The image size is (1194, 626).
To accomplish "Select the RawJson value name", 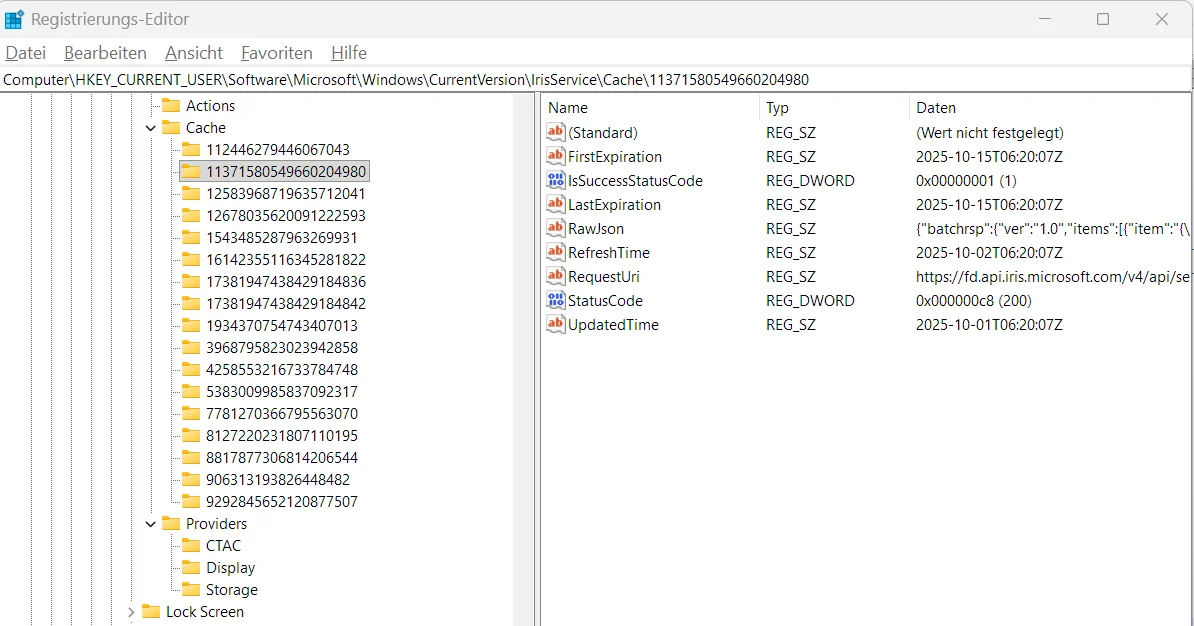I will tap(596, 228).
